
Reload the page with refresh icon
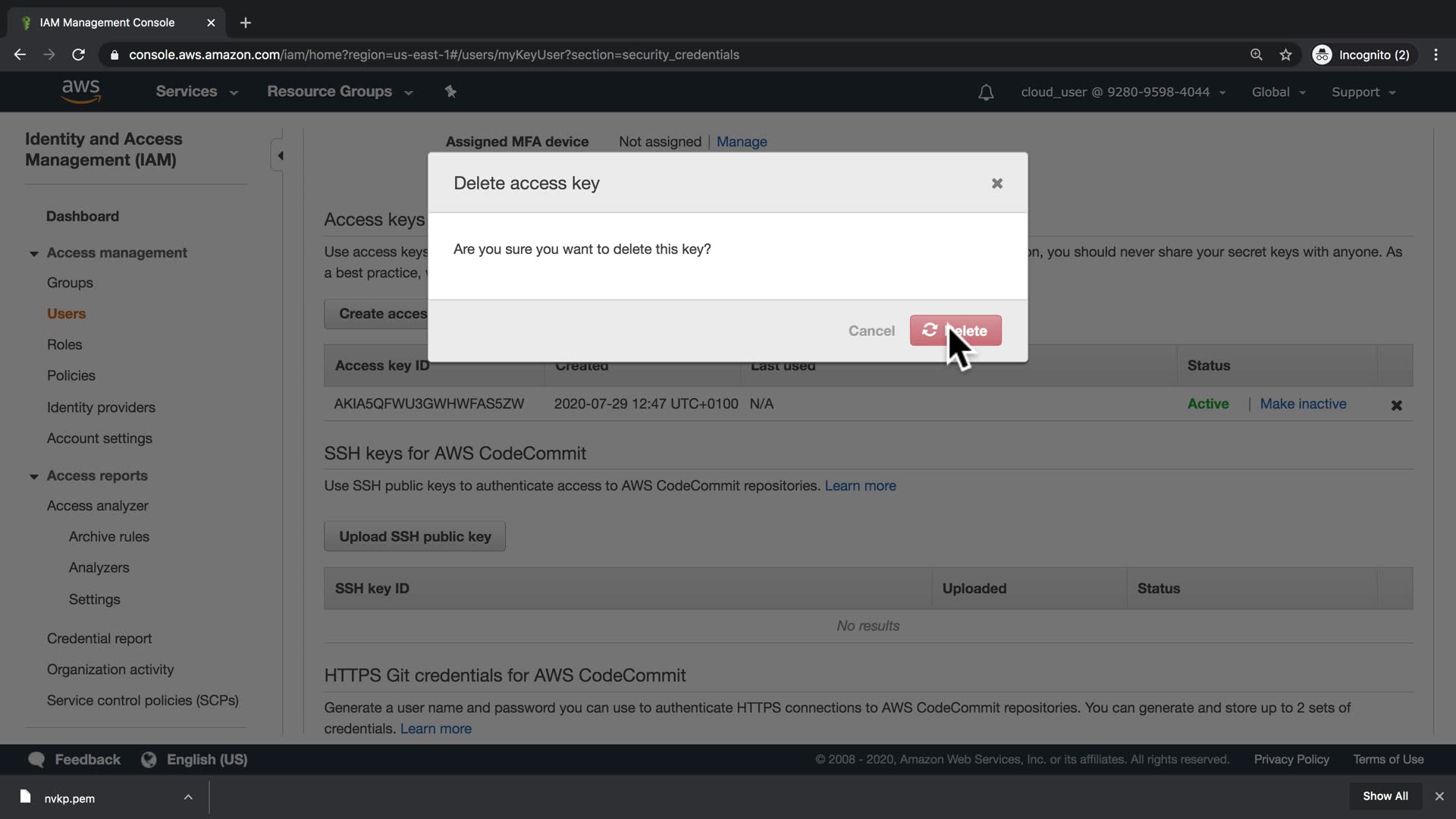pos(78,55)
